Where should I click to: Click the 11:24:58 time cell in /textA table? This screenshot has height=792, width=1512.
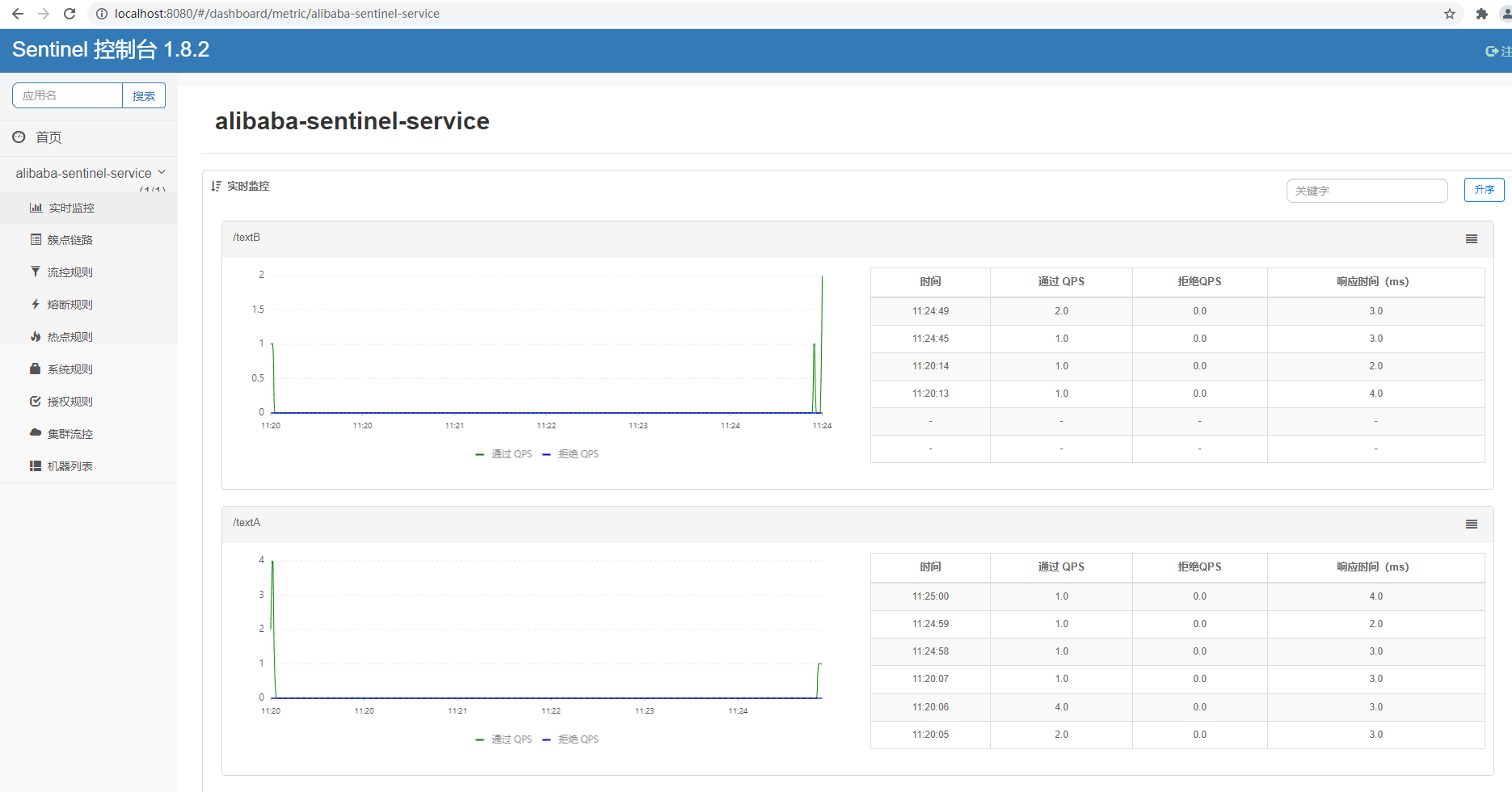tap(930, 651)
